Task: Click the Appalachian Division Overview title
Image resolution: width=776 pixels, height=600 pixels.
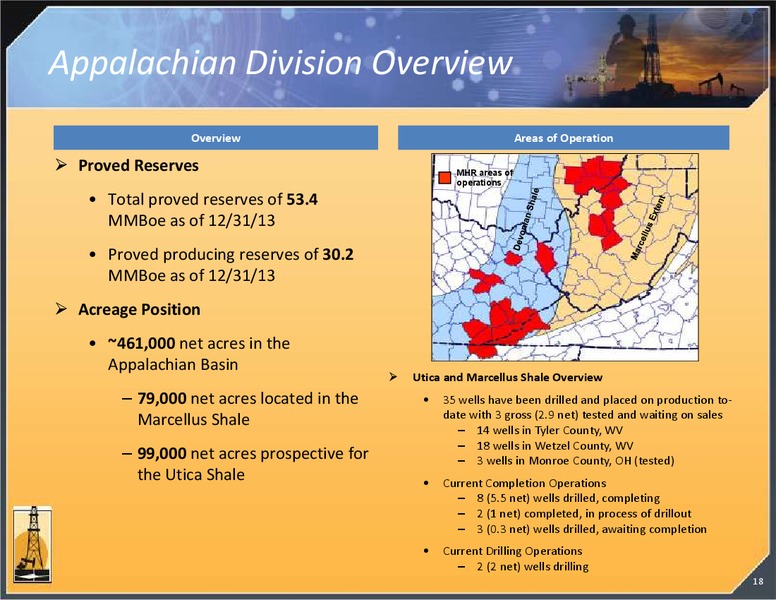Action: 281,63
